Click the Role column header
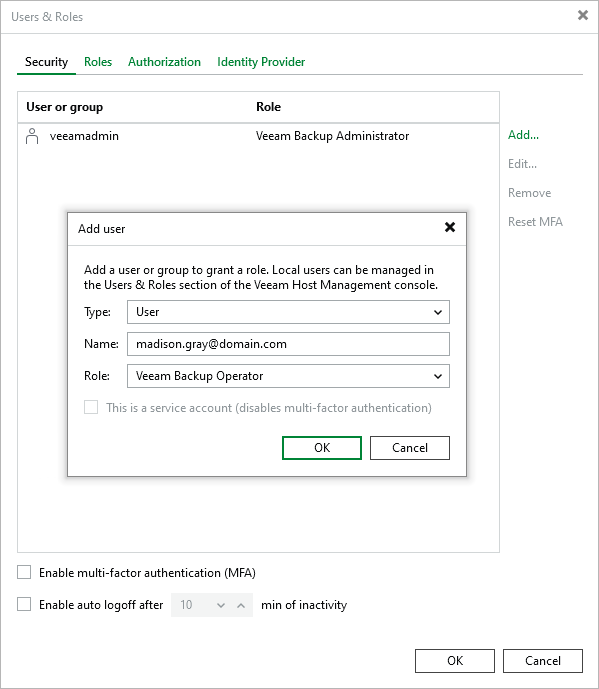 pos(269,107)
